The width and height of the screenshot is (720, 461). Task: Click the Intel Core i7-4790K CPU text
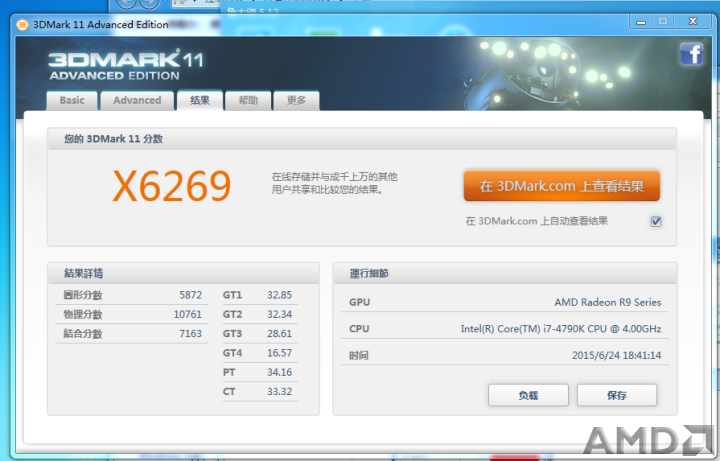pos(561,329)
